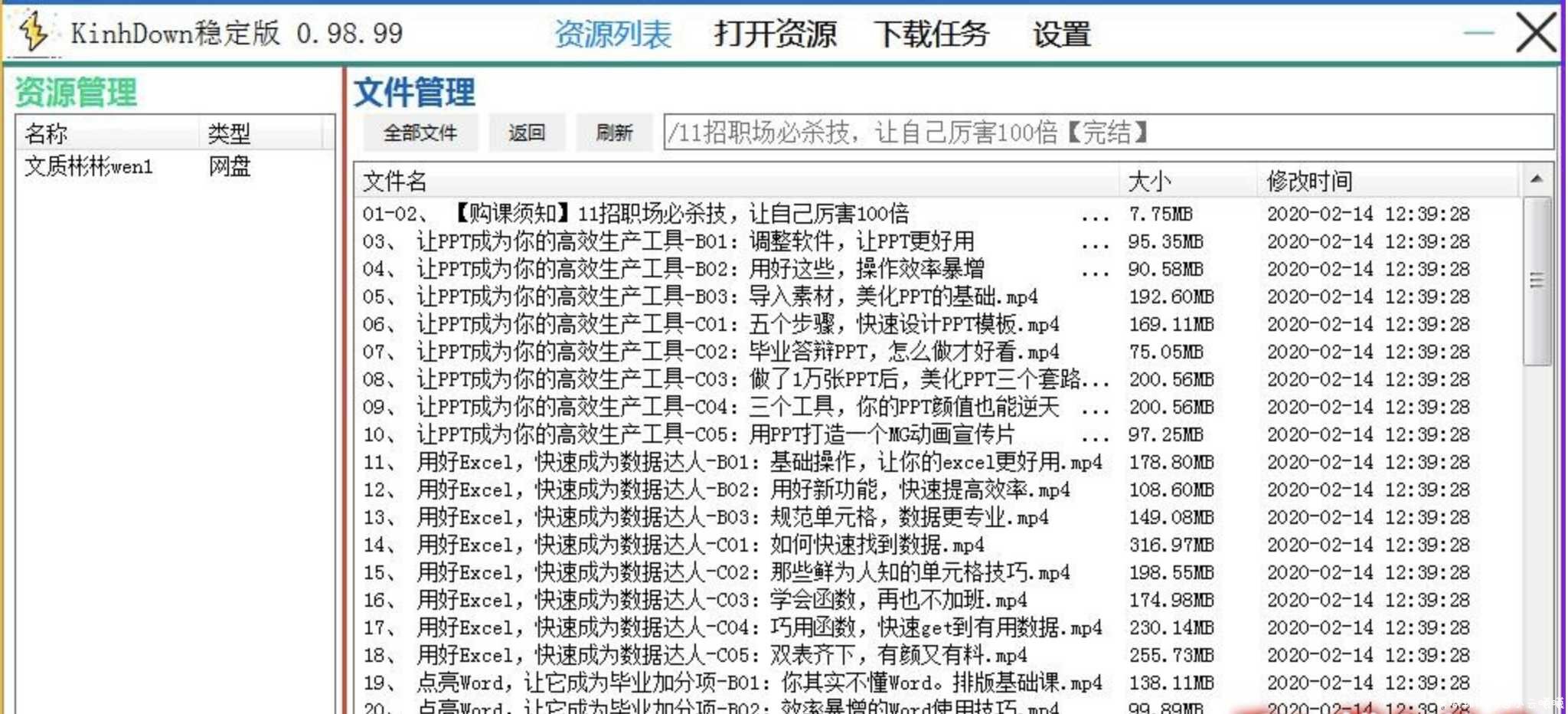Click the file list scrollbar thumb

coord(1537,280)
